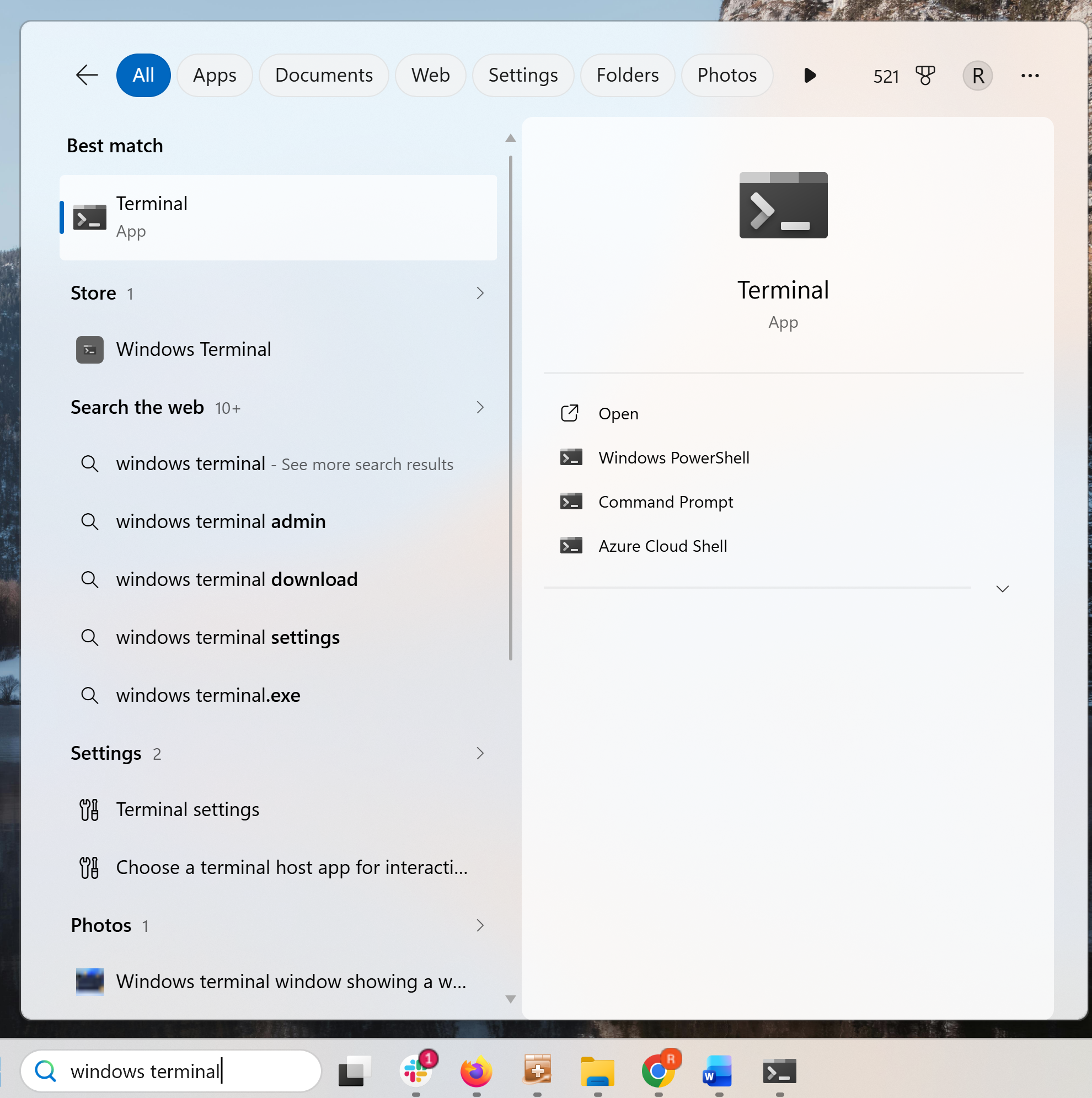Open Firefox from the taskbar

pyautogui.click(x=476, y=1072)
